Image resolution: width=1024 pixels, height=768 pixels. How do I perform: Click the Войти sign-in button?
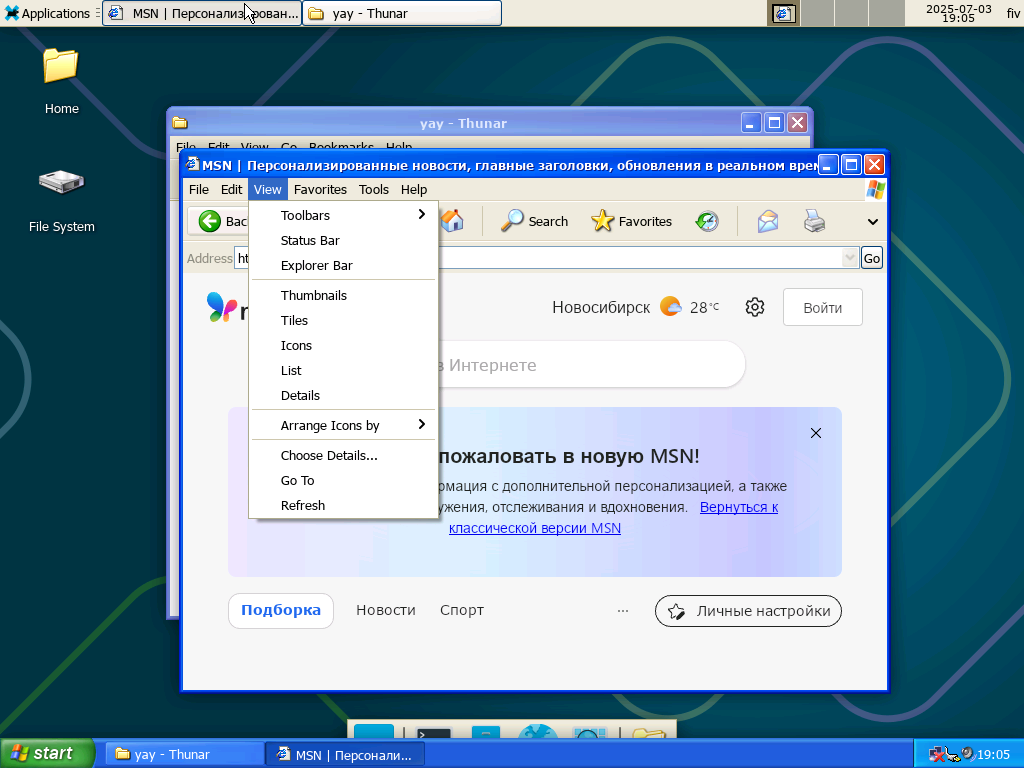click(x=822, y=307)
